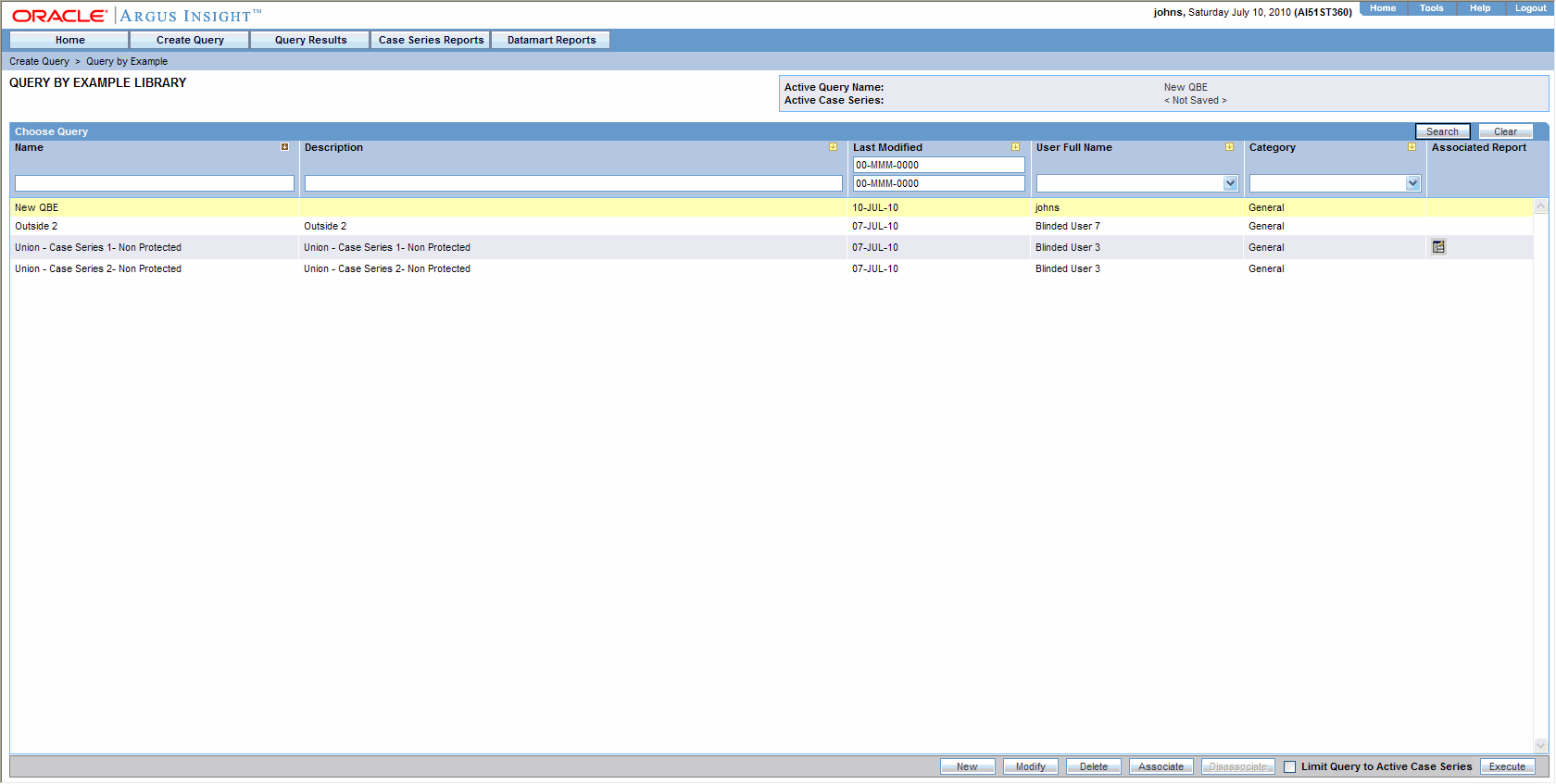Select the 'New QBE' query row
The height and width of the screenshot is (784, 1556).
tap(772, 207)
